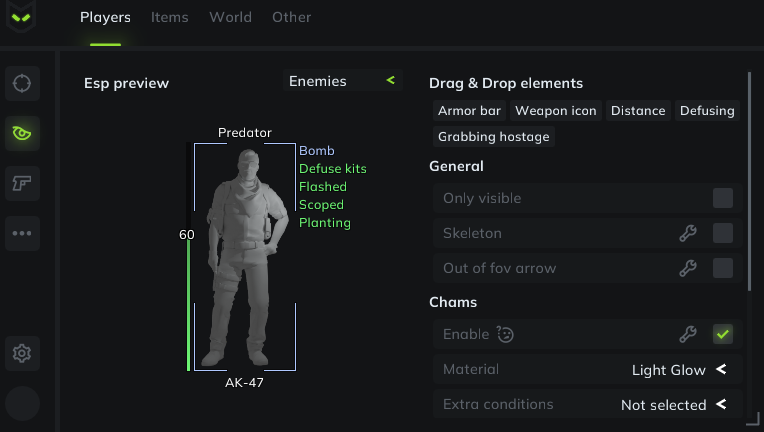The height and width of the screenshot is (432, 764).
Task: Open the gun icon sidebar section
Action: (22, 183)
